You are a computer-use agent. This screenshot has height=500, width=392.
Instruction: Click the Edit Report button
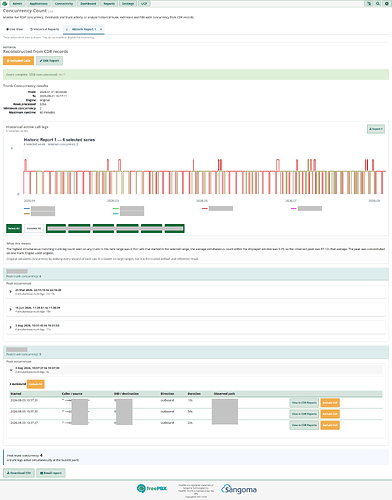click(49, 61)
